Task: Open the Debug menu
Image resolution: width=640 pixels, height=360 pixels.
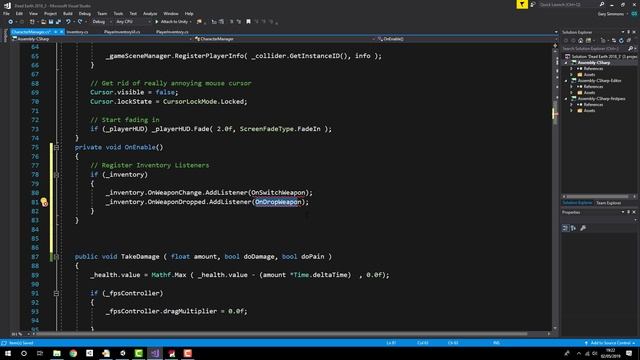Action: point(84,13)
